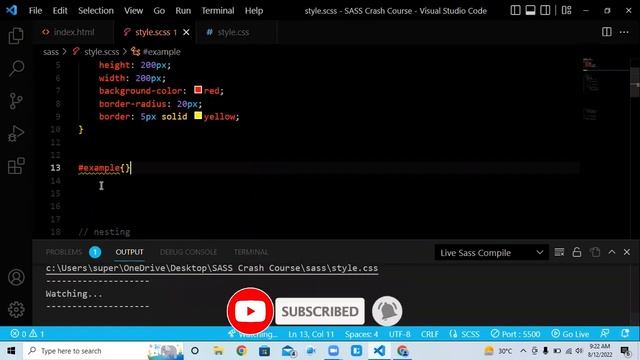
Task: Split the editor to the right
Action: click(x=607, y=32)
